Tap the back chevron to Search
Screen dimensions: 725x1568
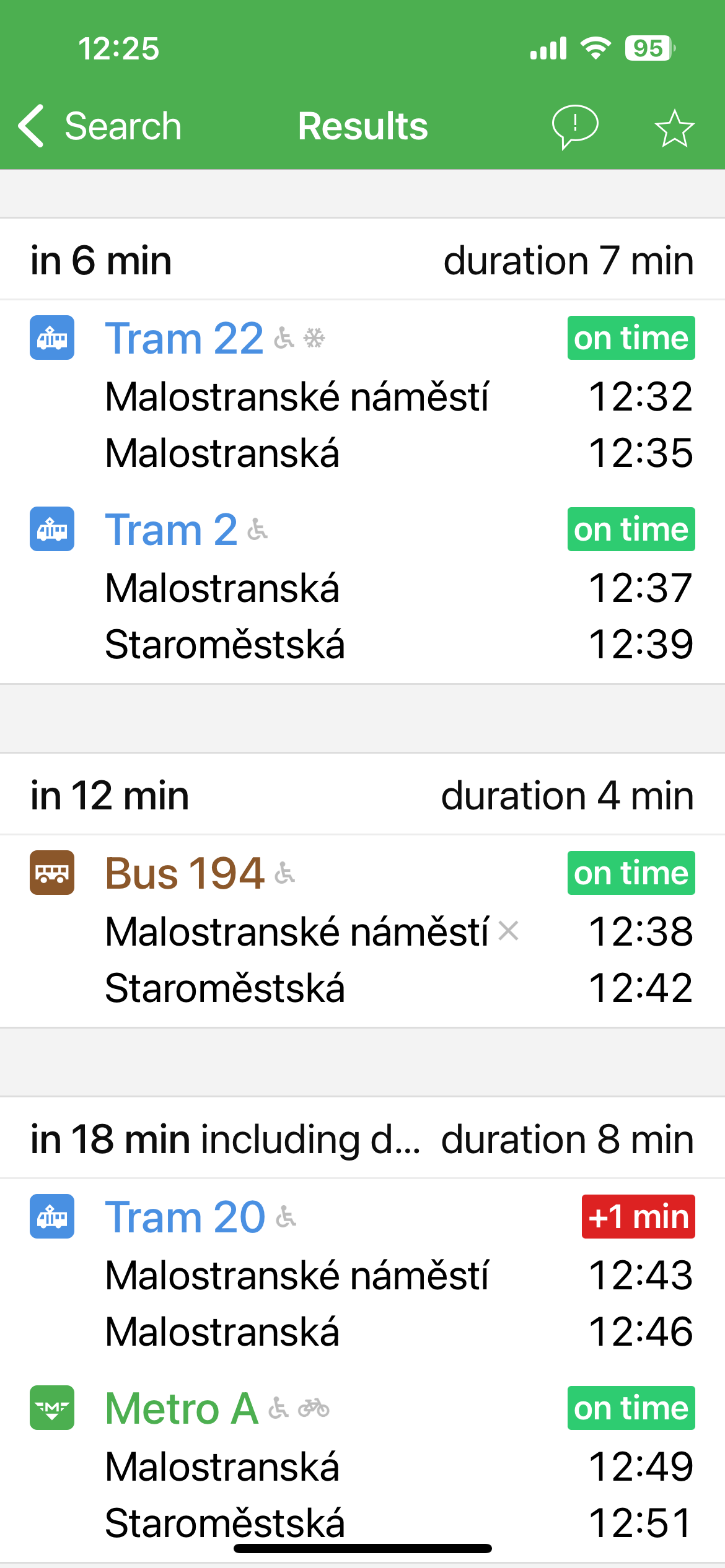32,126
